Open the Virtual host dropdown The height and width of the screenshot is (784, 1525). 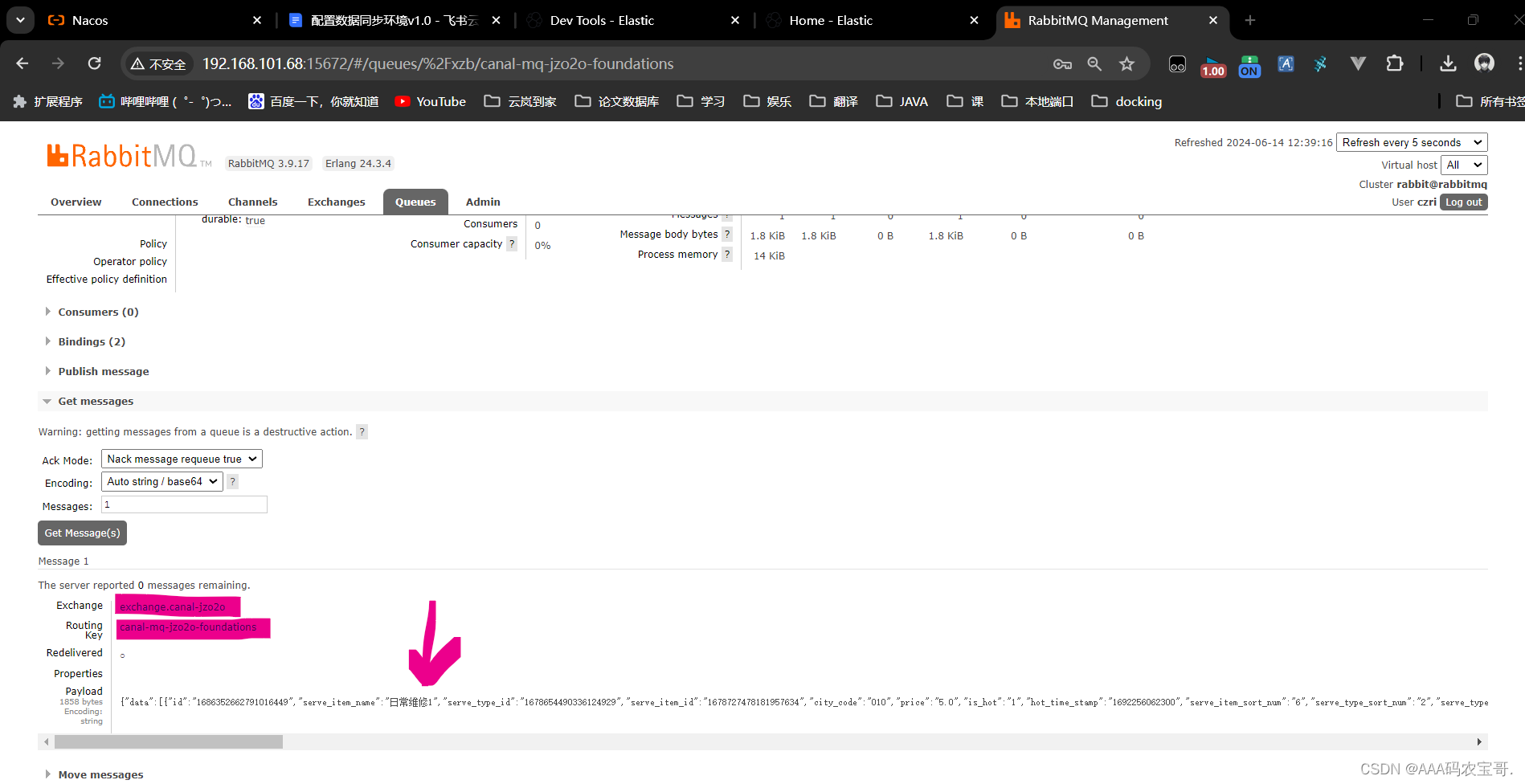coord(1464,165)
